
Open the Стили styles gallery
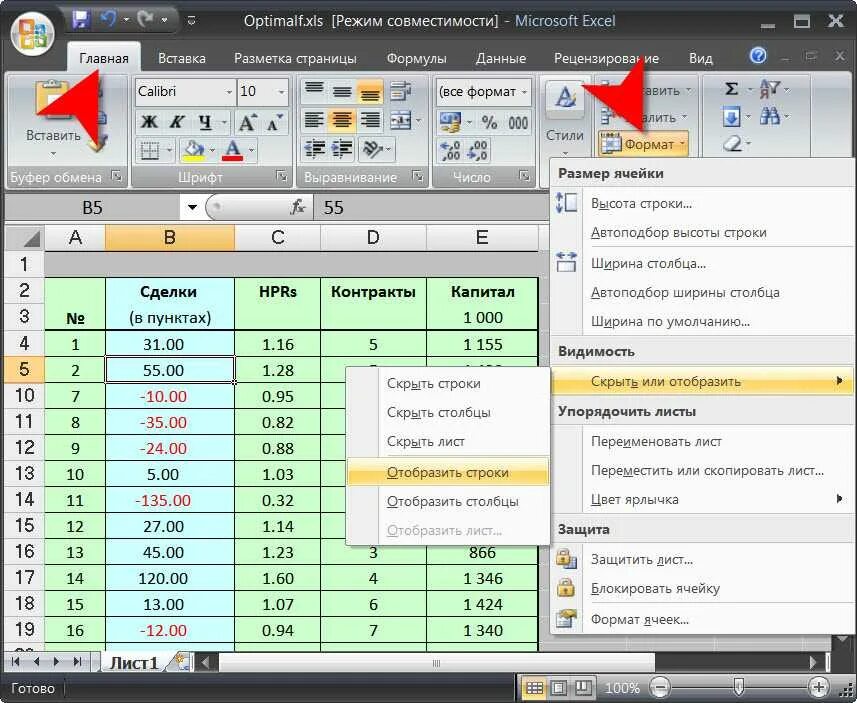pyautogui.click(x=565, y=118)
